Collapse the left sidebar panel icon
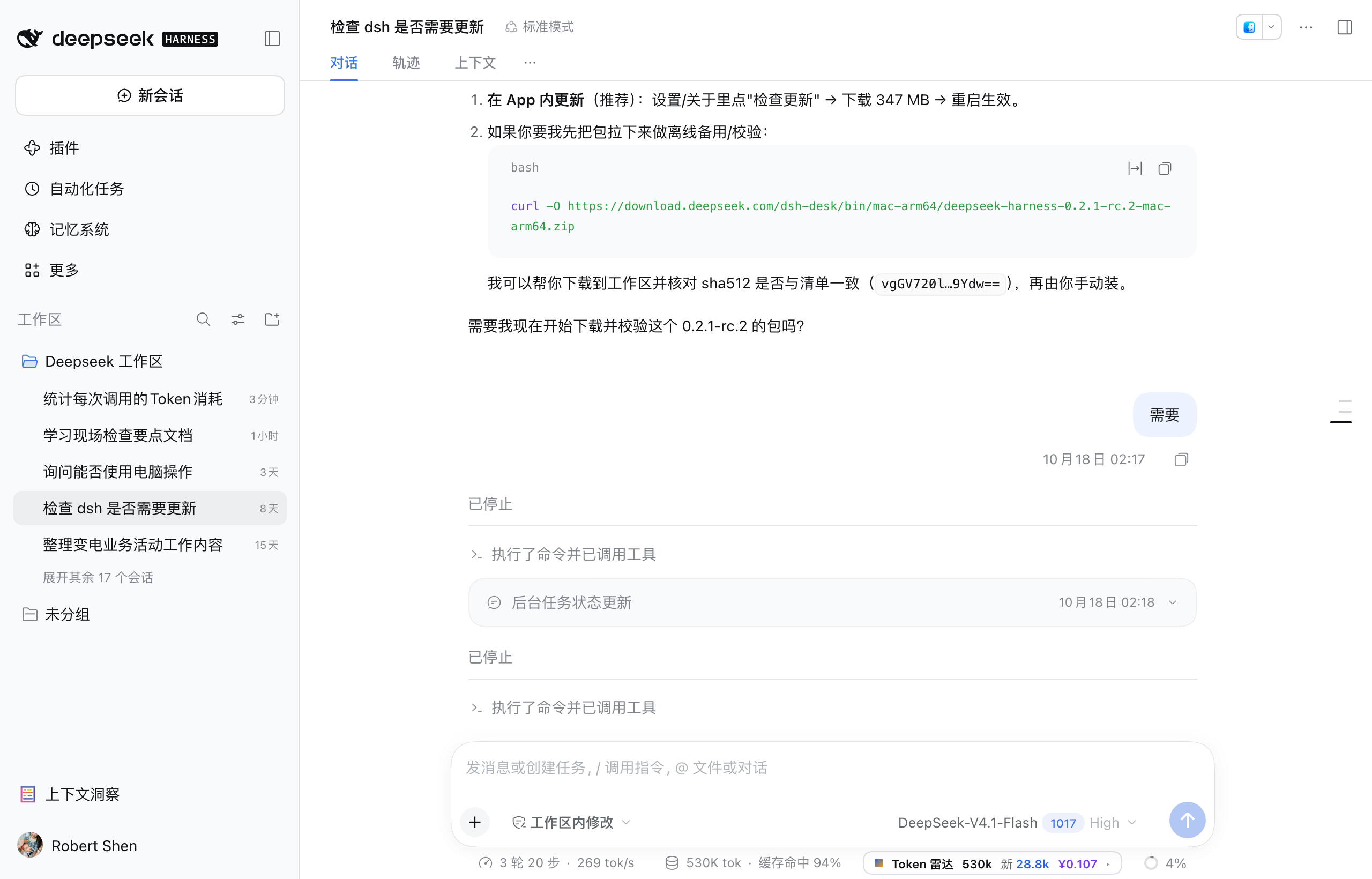The height and width of the screenshot is (879, 1372). pos(272,39)
